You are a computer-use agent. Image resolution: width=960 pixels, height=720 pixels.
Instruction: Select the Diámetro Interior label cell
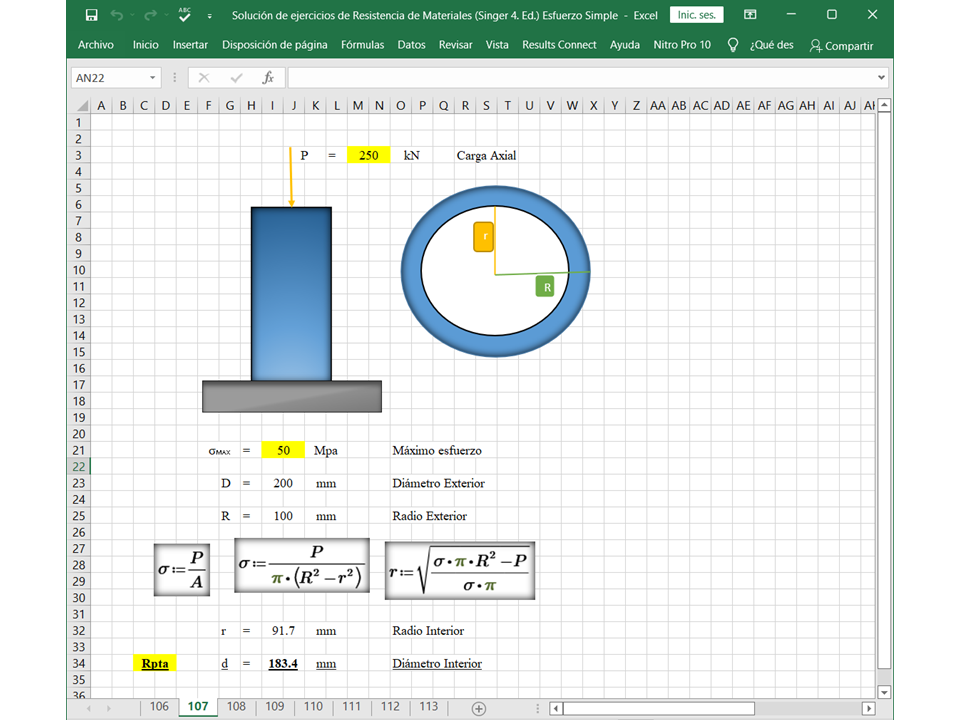click(x=437, y=664)
